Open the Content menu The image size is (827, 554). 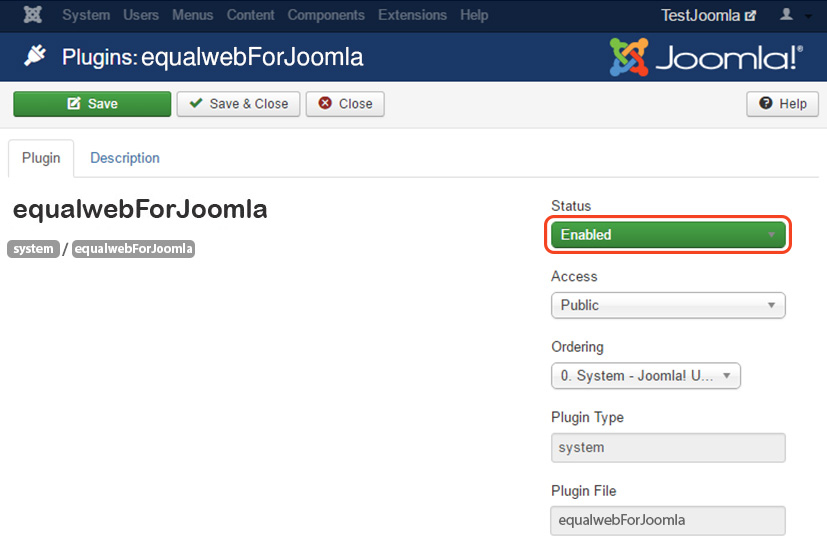(251, 15)
